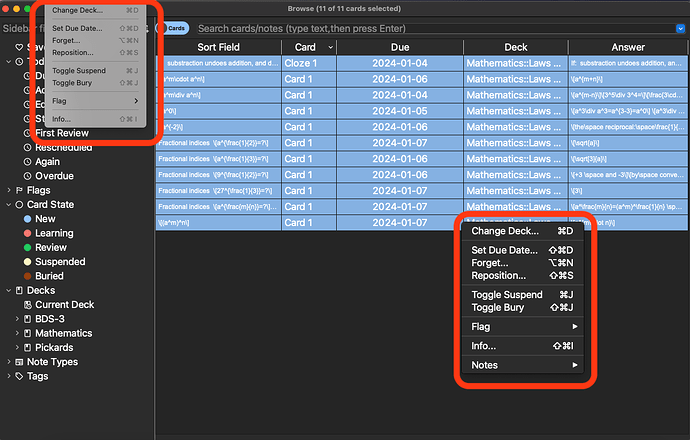The height and width of the screenshot is (440, 690).
Task: Sort by the Sort Field column header
Action: click(x=218, y=47)
